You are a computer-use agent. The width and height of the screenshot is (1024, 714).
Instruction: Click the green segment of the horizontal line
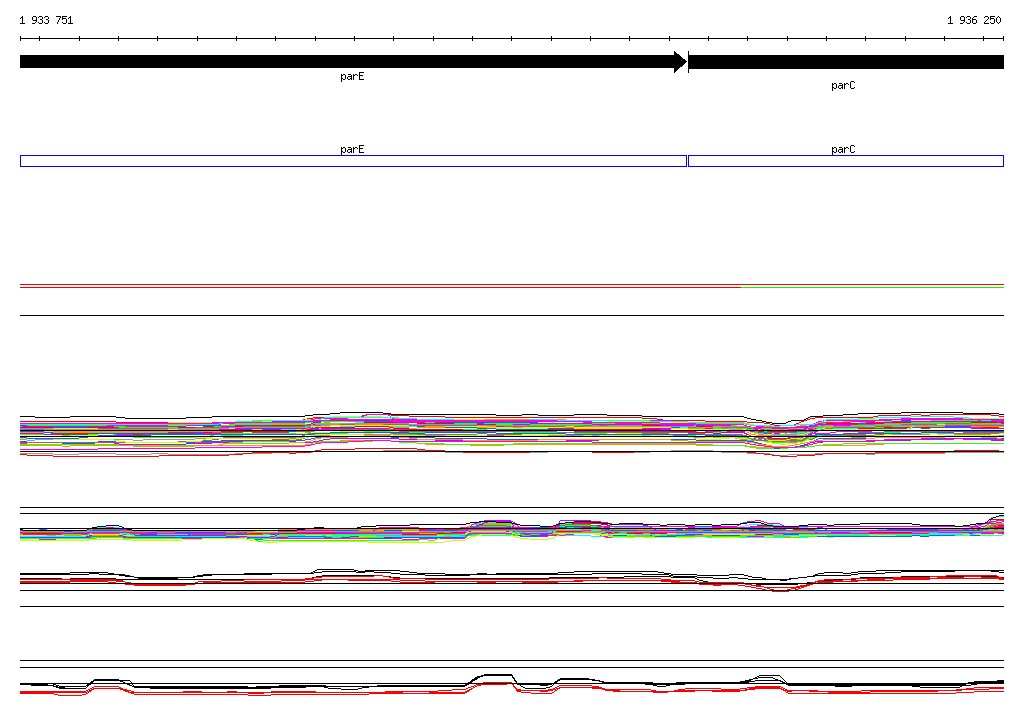[872, 287]
